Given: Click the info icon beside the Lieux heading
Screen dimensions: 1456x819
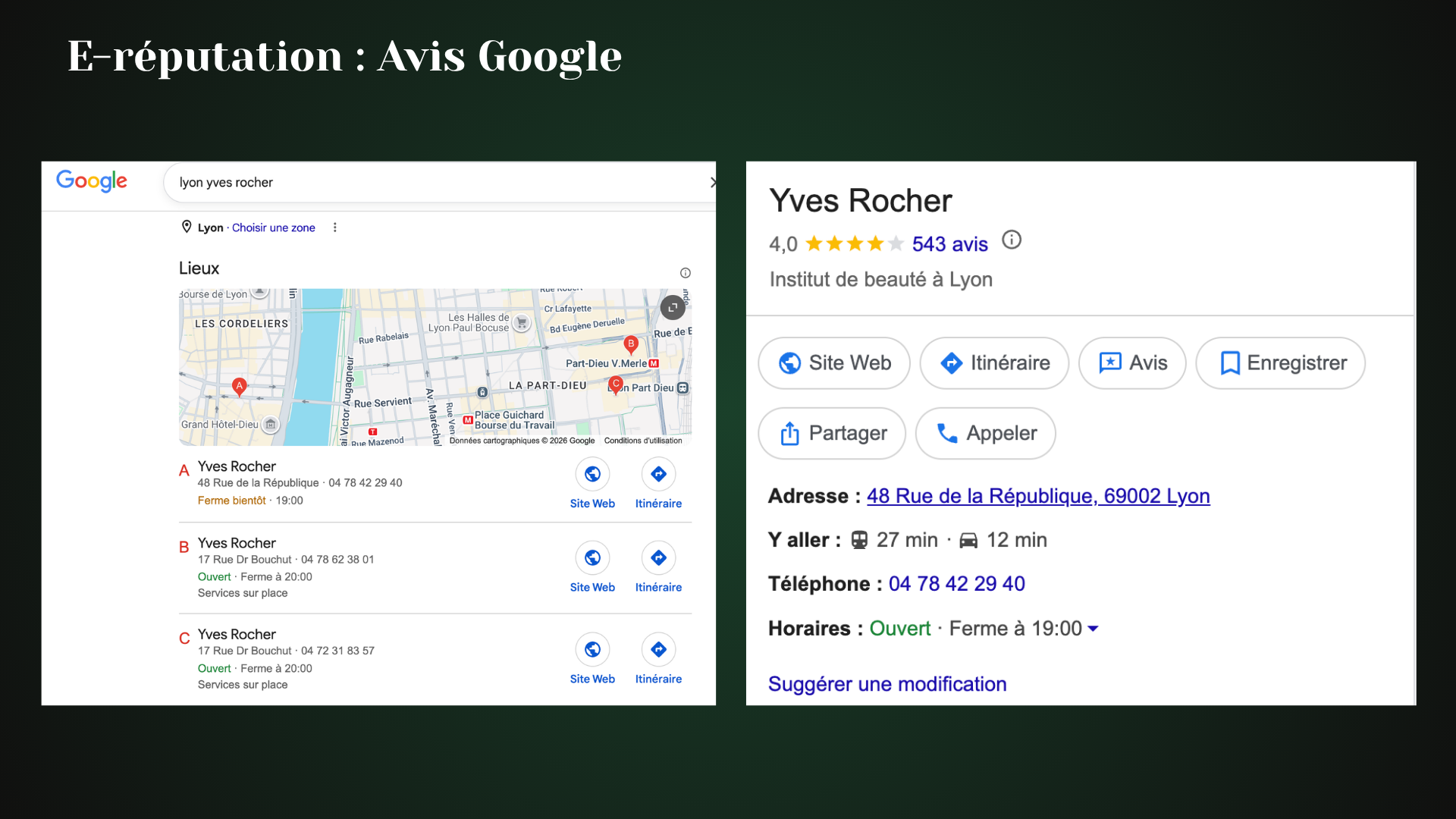Looking at the screenshot, I should (686, 273).
